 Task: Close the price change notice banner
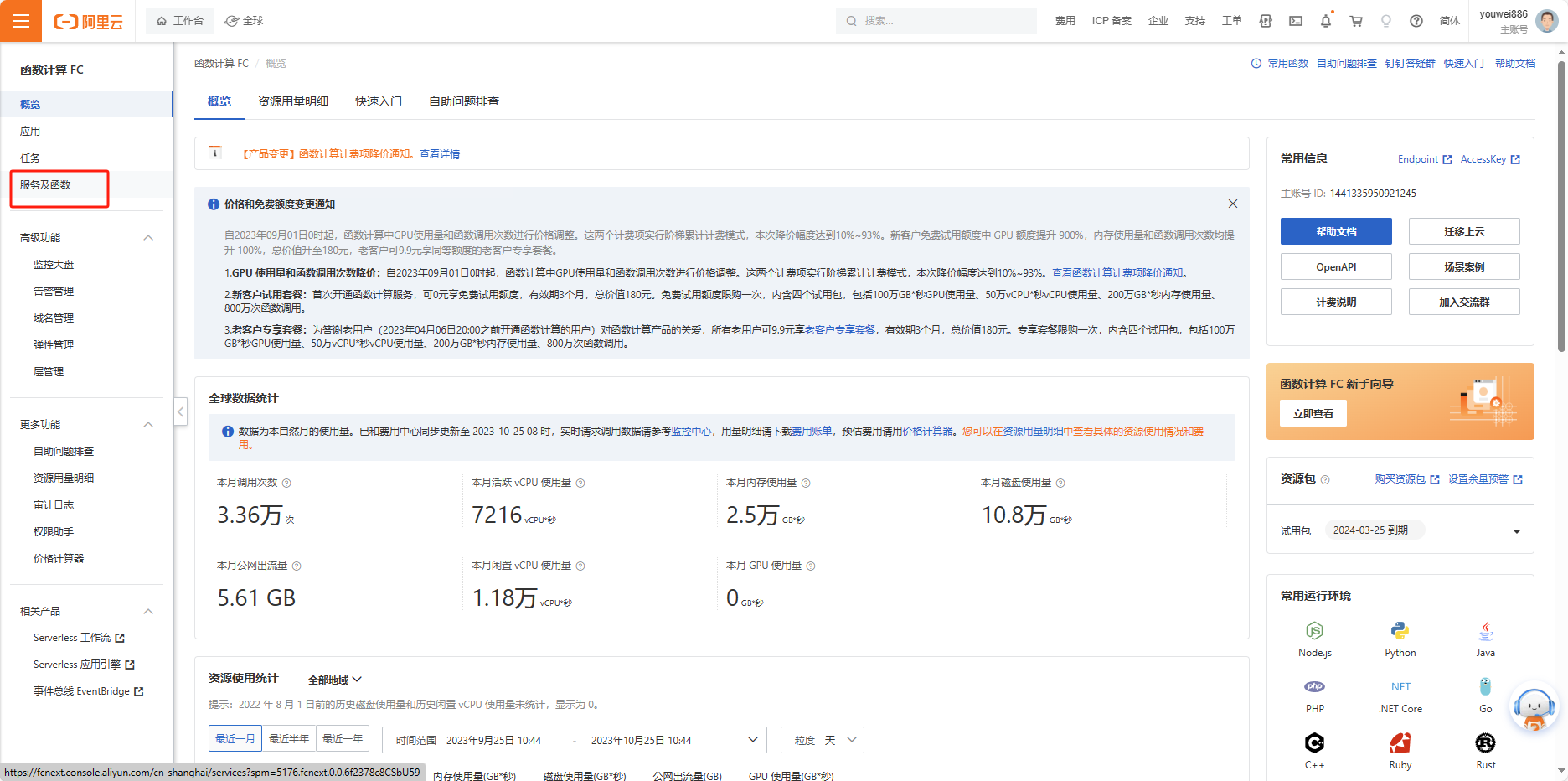click(1233, 204)
